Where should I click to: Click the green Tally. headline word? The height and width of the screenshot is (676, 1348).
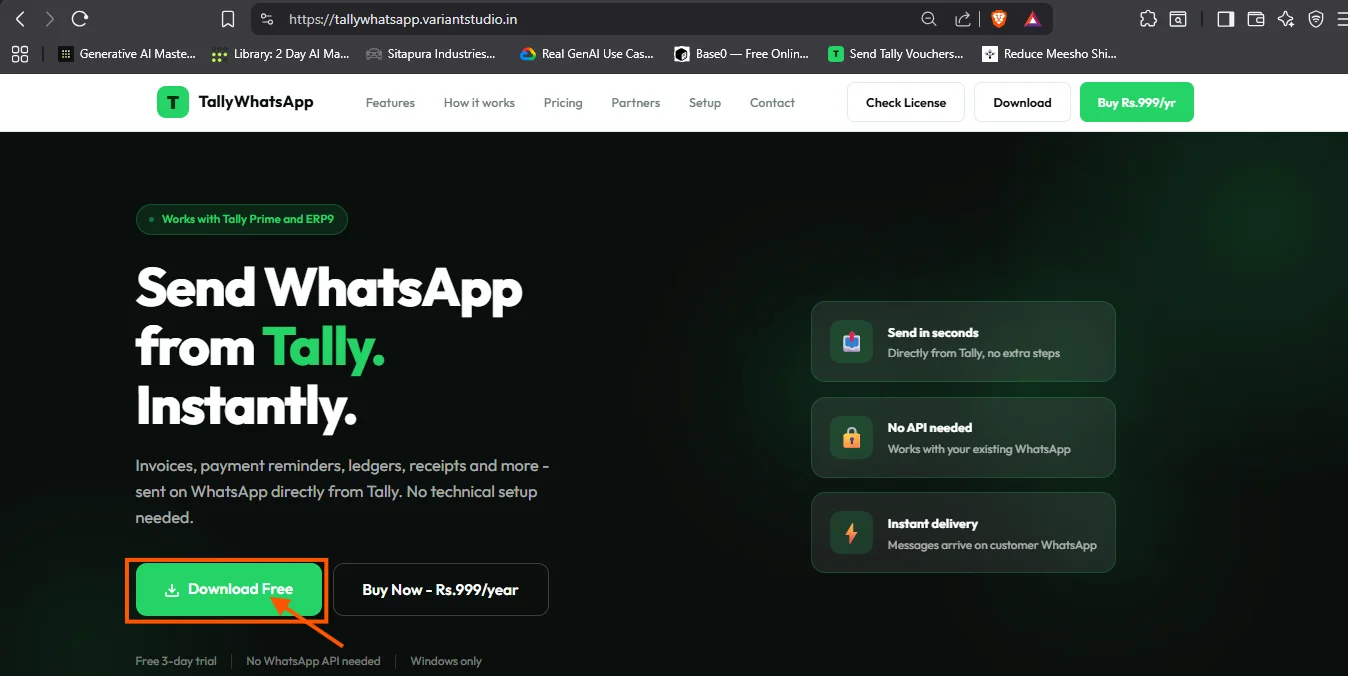(324, 349)
